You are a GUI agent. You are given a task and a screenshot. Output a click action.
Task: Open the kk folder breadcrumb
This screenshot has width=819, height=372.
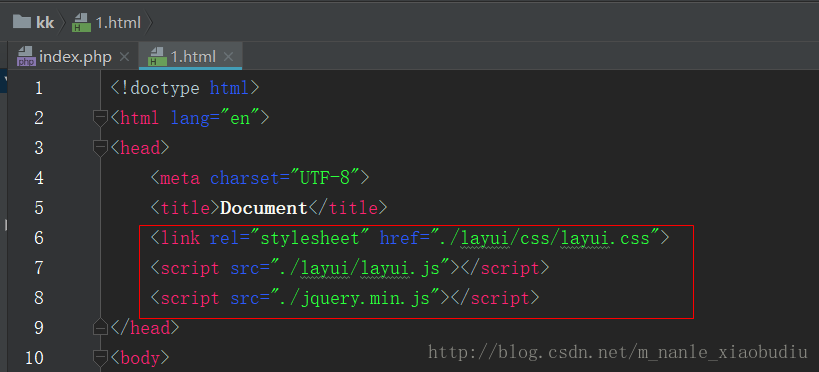[33, 22]
